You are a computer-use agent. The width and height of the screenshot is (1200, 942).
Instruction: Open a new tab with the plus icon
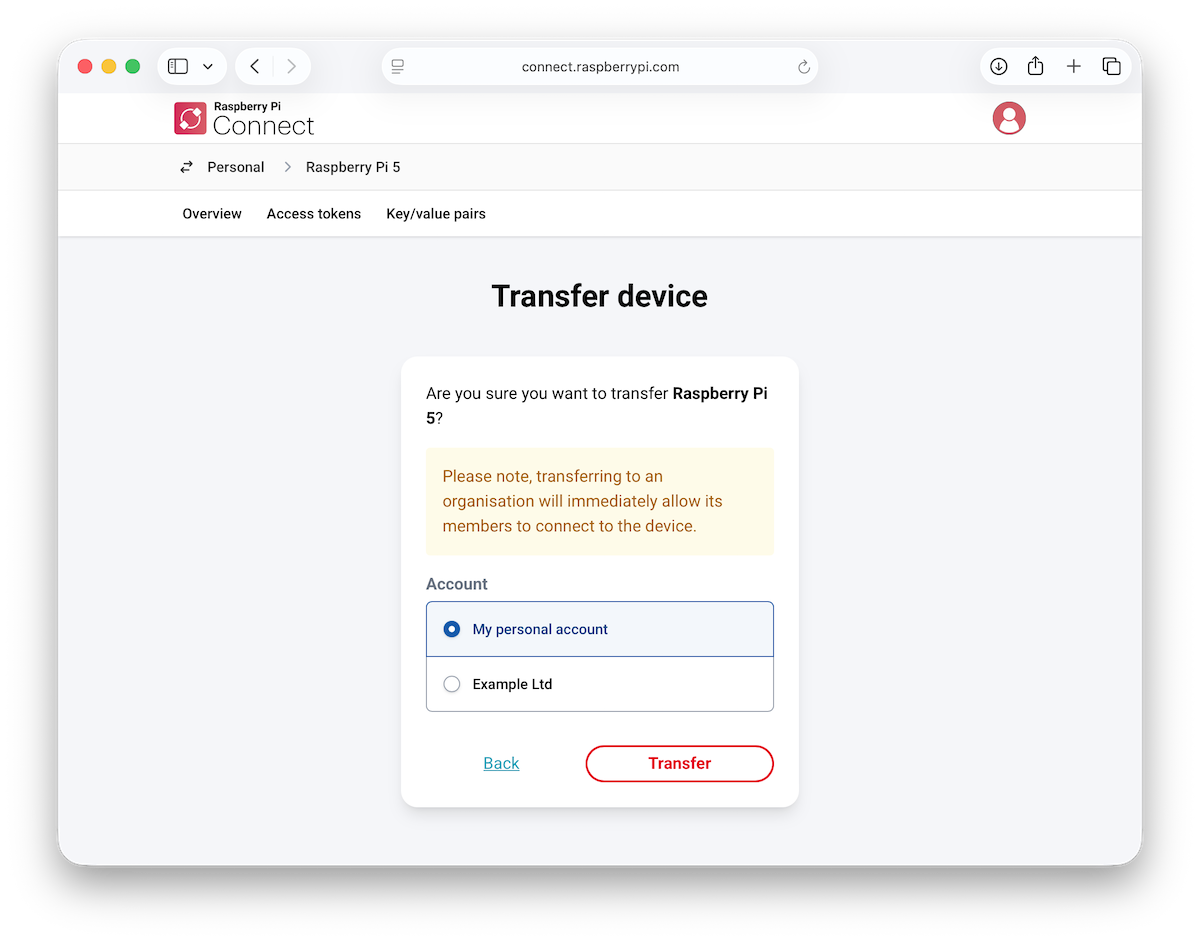pyautogui.click(x=1073, y=67)
